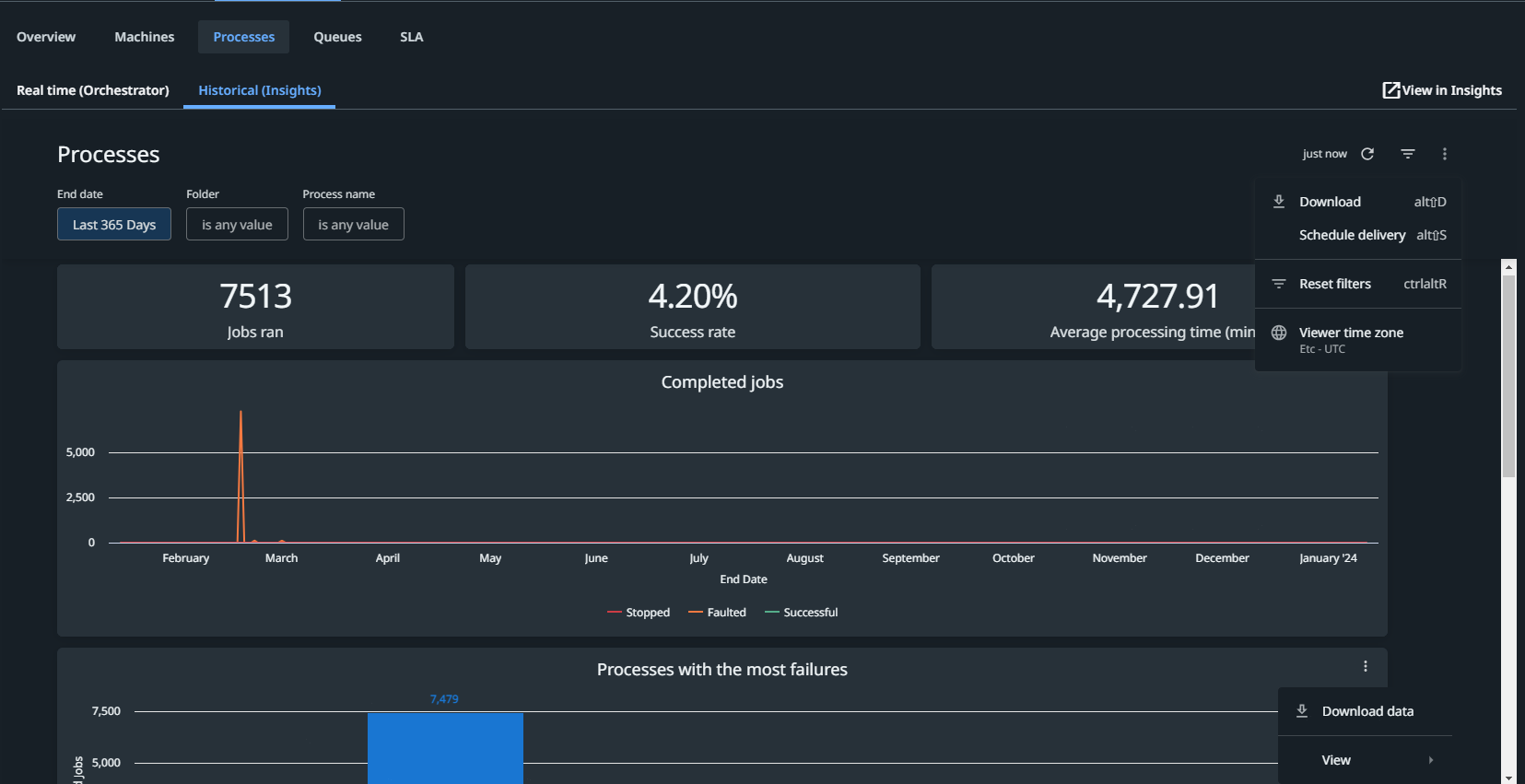The image size is (1525, 784).
Task: Open the Last 365 Days date filter
Action: 114,225
